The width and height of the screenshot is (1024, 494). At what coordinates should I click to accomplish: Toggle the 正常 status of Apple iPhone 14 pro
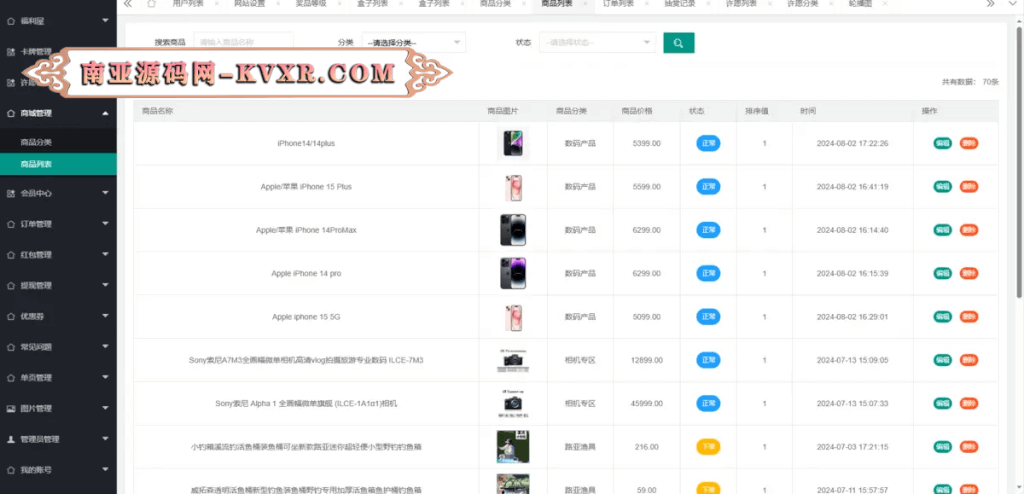708,273
